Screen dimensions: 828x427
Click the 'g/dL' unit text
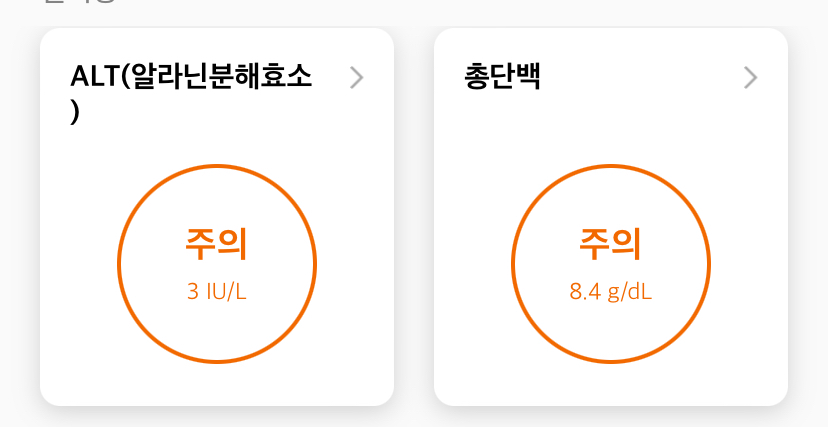pyautogui.click(x=630, y=292)
